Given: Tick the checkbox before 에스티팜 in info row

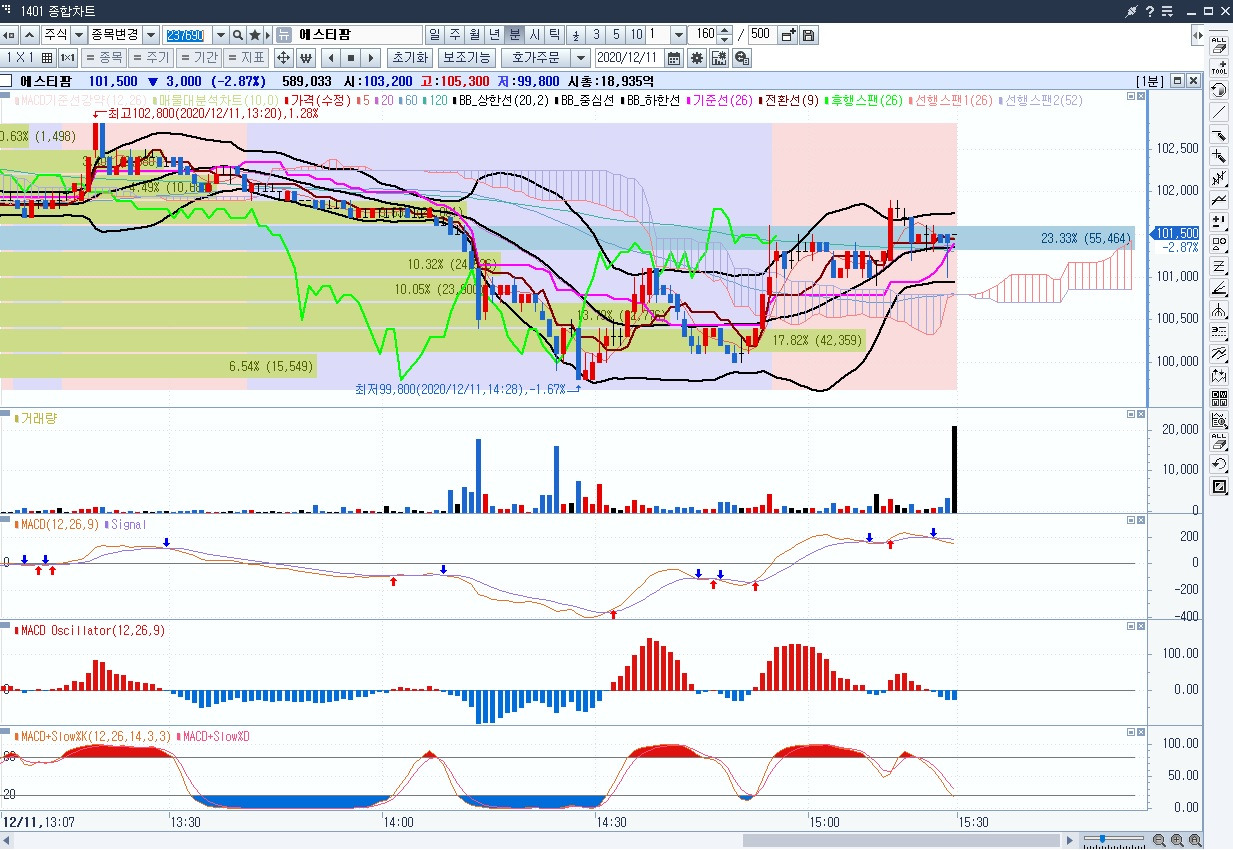Looking at the screenshot, I should click(6, 81).
